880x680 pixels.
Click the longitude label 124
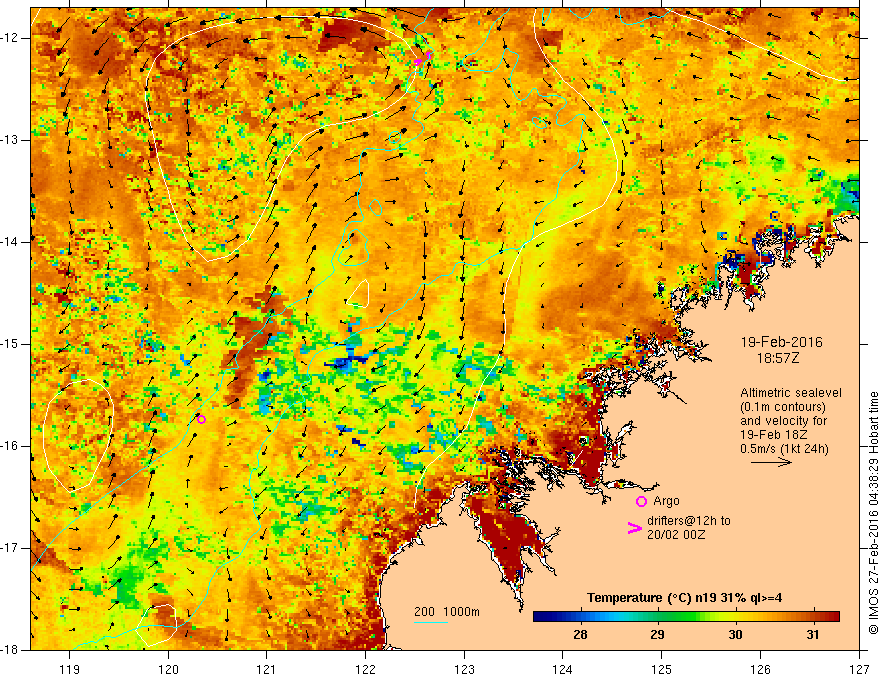point(563,669)
